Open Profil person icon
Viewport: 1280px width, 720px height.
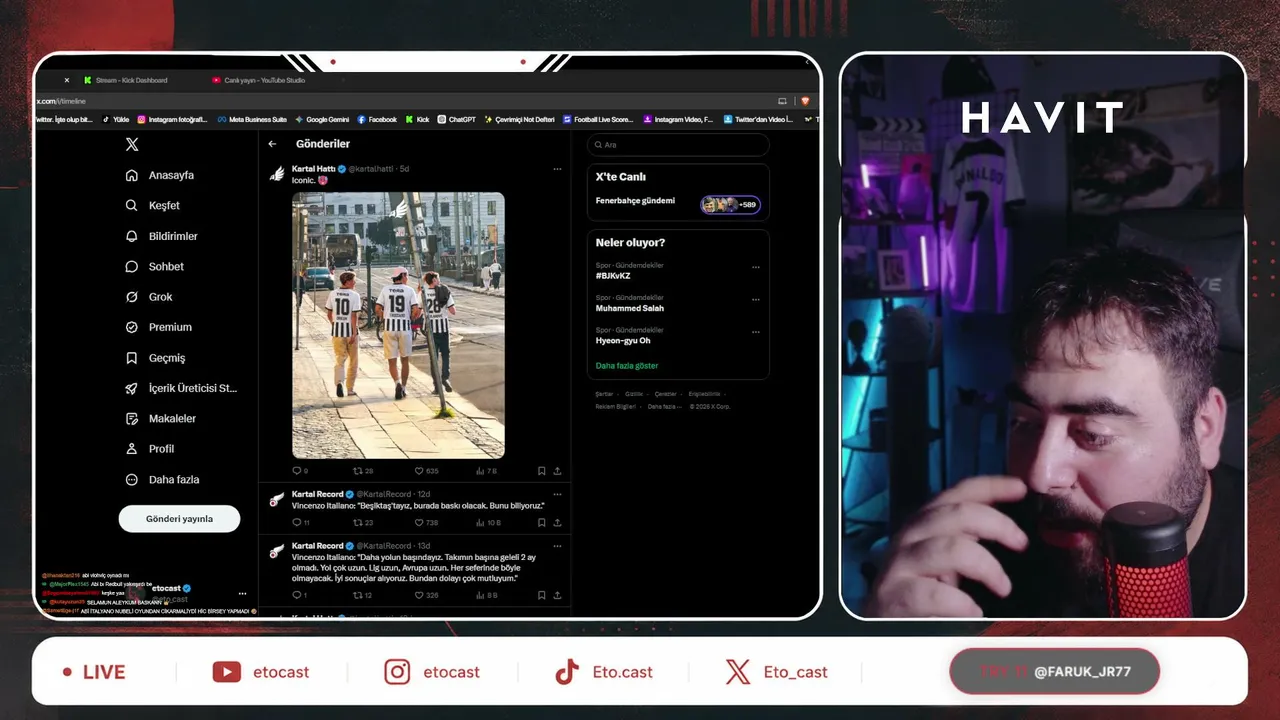click(131, 449)
